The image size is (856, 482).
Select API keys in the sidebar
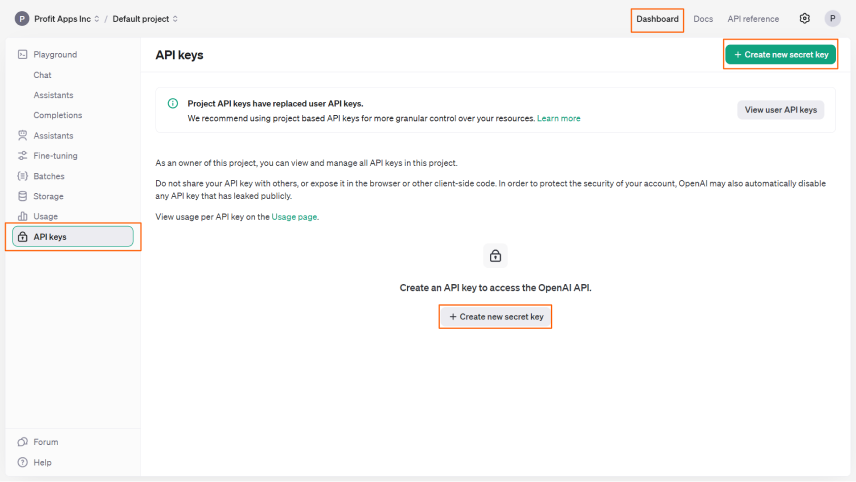(73, 237)
